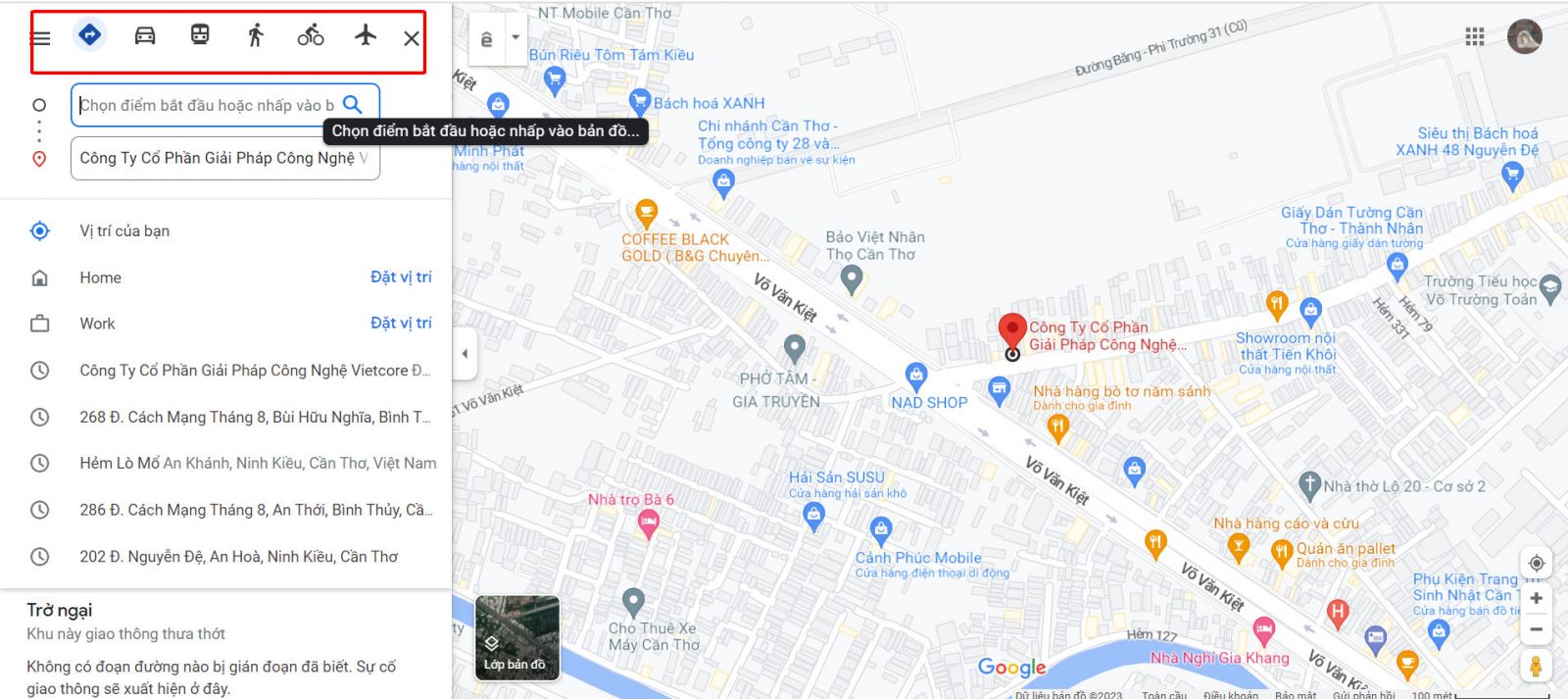1568x699 pixels.
Task: Open the Google apps grid
Action: coord(1475,36)
